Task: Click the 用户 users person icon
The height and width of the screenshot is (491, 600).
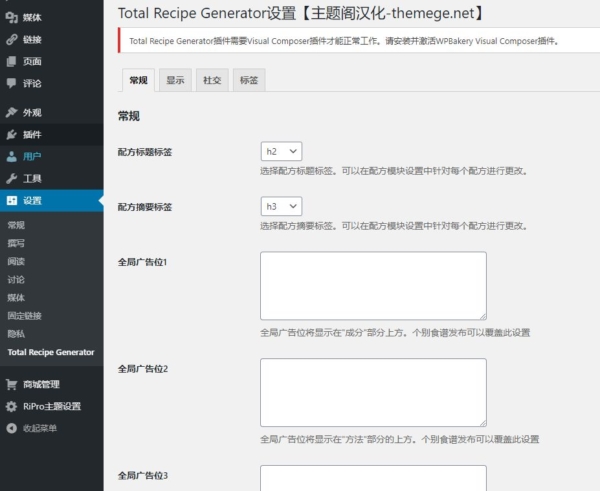Action: pyautogui.click(x=11, y=156)
